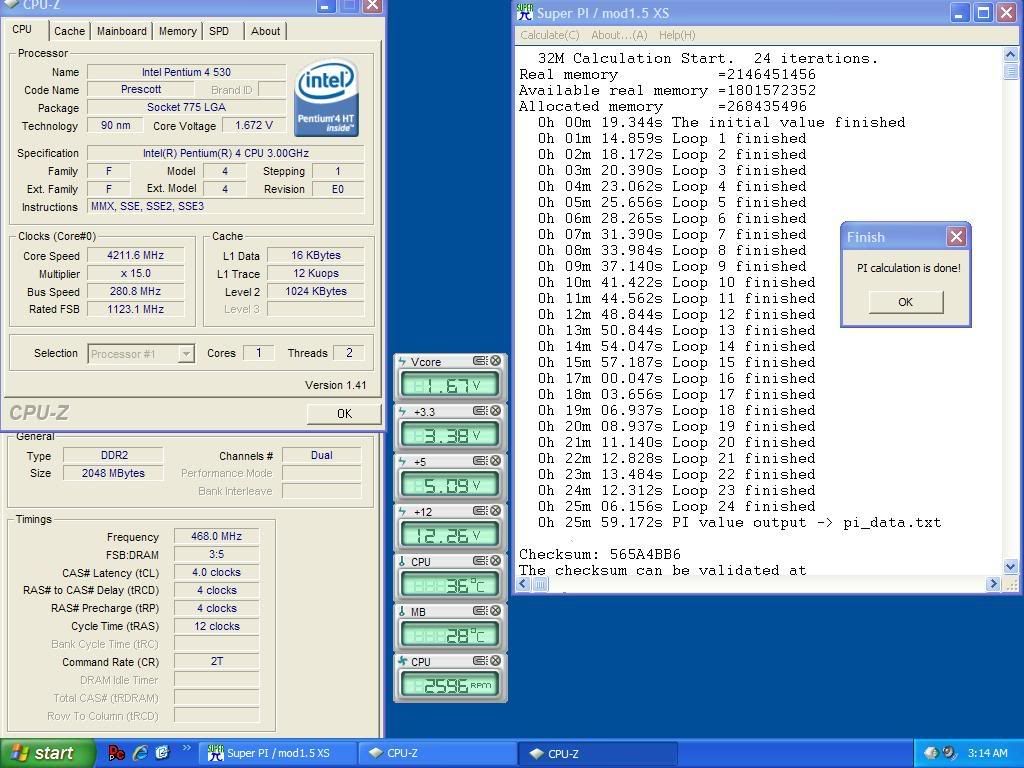Close the +3.3 voltage gadget
1024x768 pixels.
coord(496,411)
